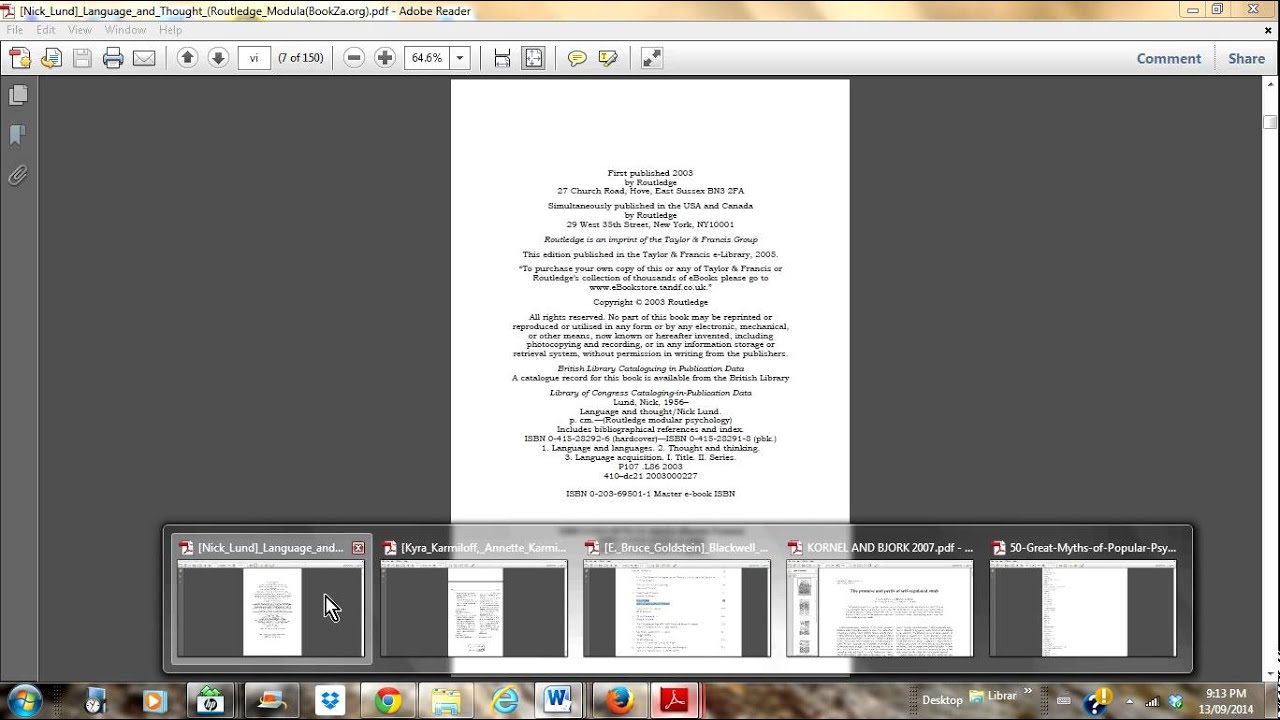Open the media player taskbar icon

coord(154,701)
